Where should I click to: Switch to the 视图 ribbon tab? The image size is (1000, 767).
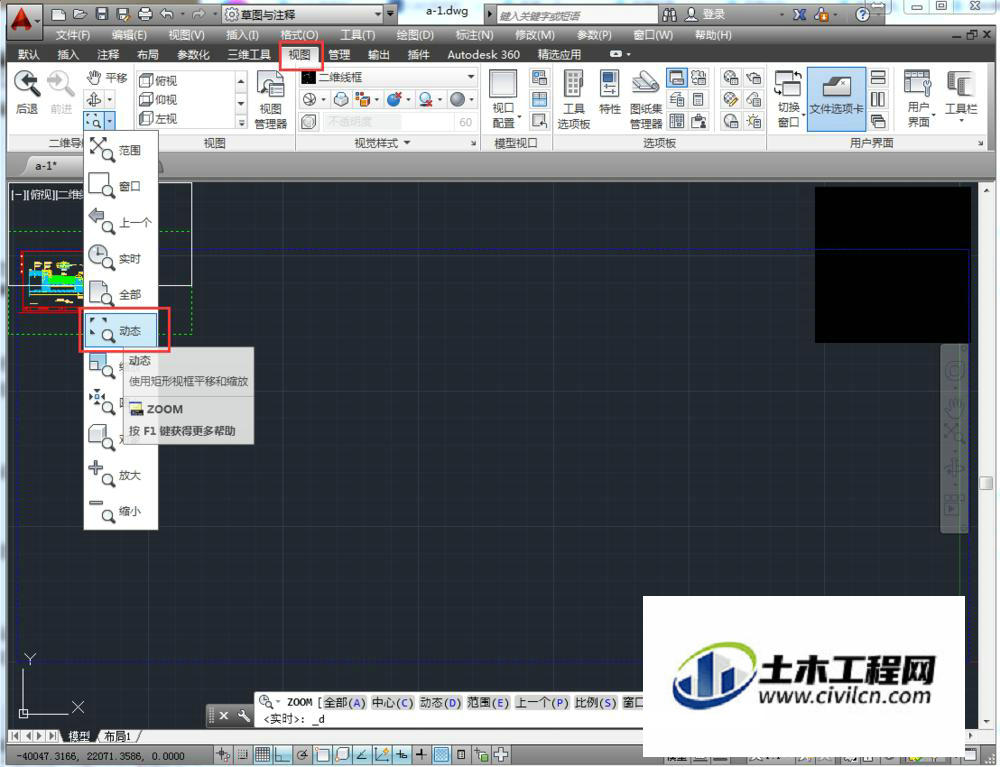[299, 55]
